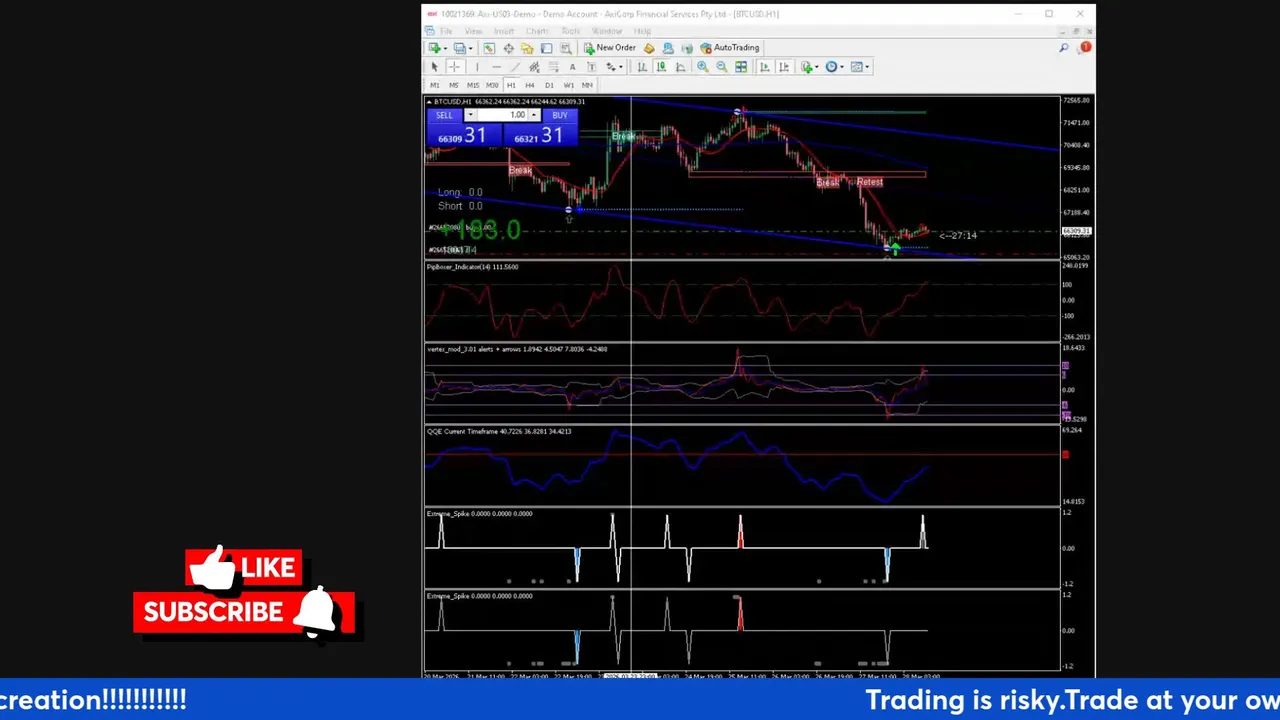Open the arrows objects dropdown
Screen dimensions: 1280x720
click(x=614, y=67)
